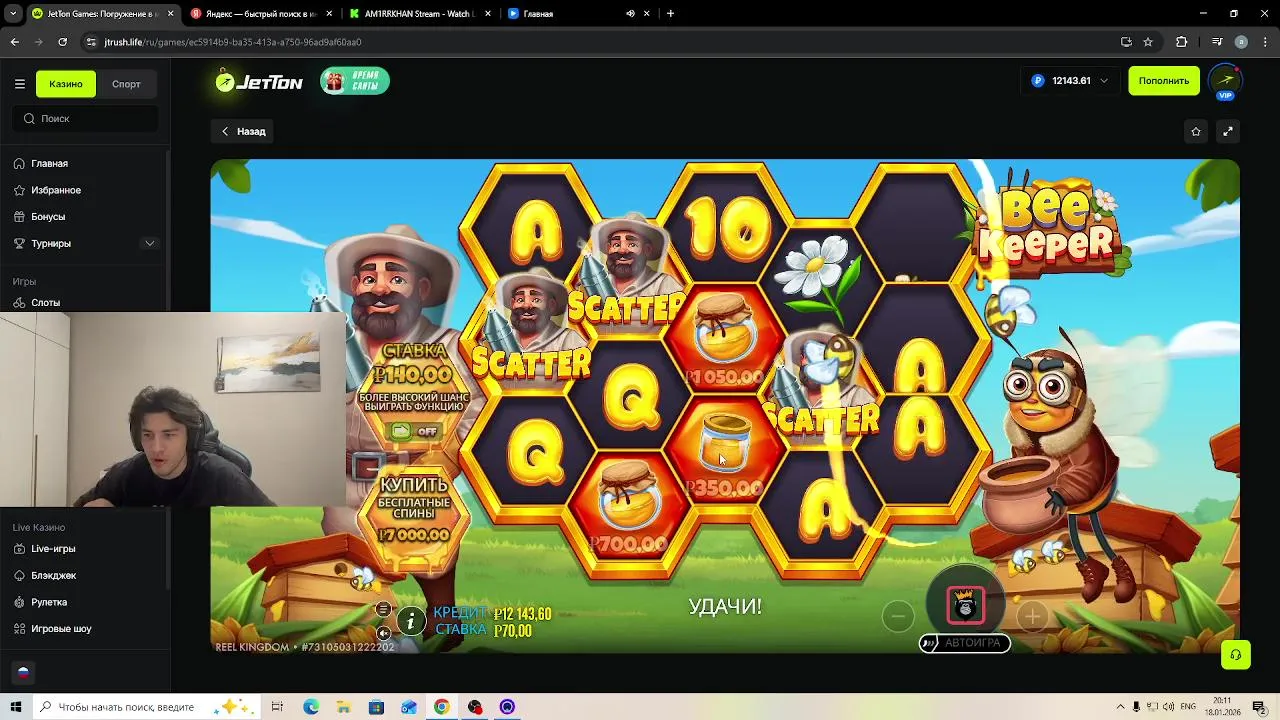Open the Chrome profile avatar

(x=1241, y=42)
